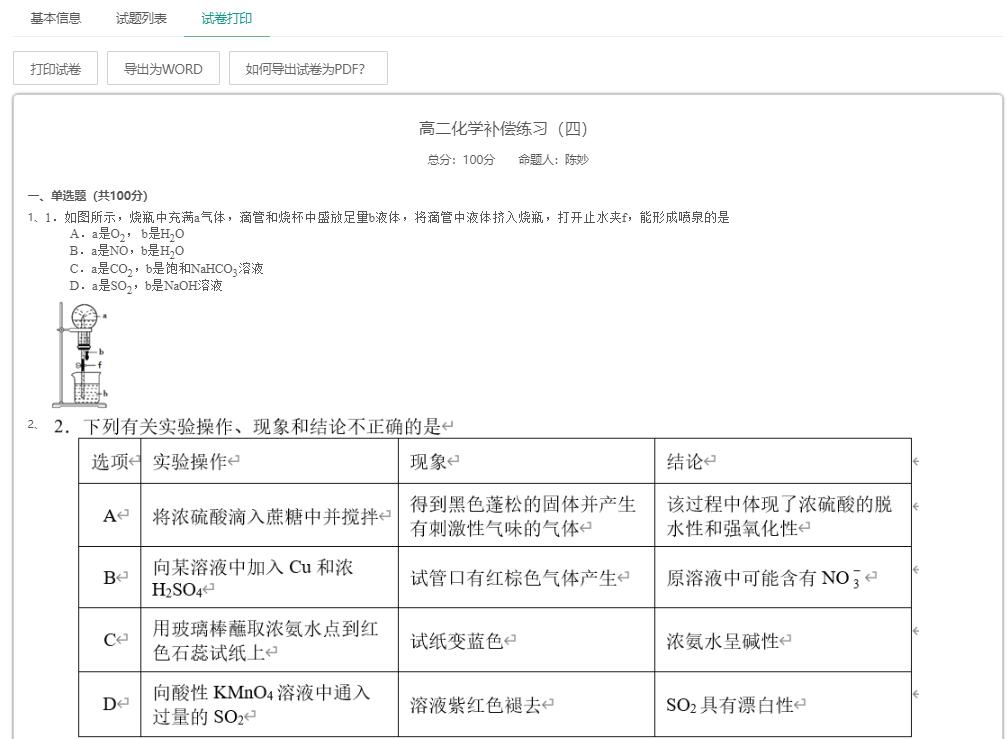Export the paper with 导出为WORD
1007x739 pixels.
(x=163, y=69)
